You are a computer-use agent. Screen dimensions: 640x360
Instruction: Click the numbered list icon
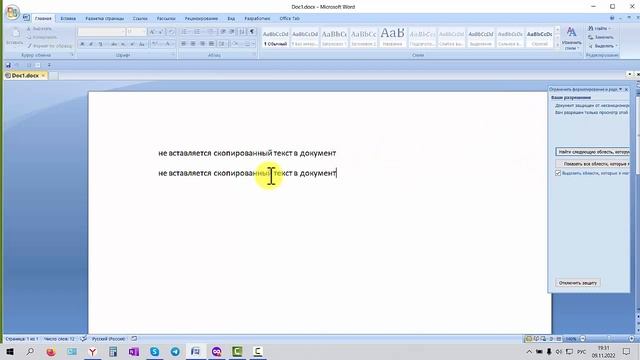(x=198, y=32)
